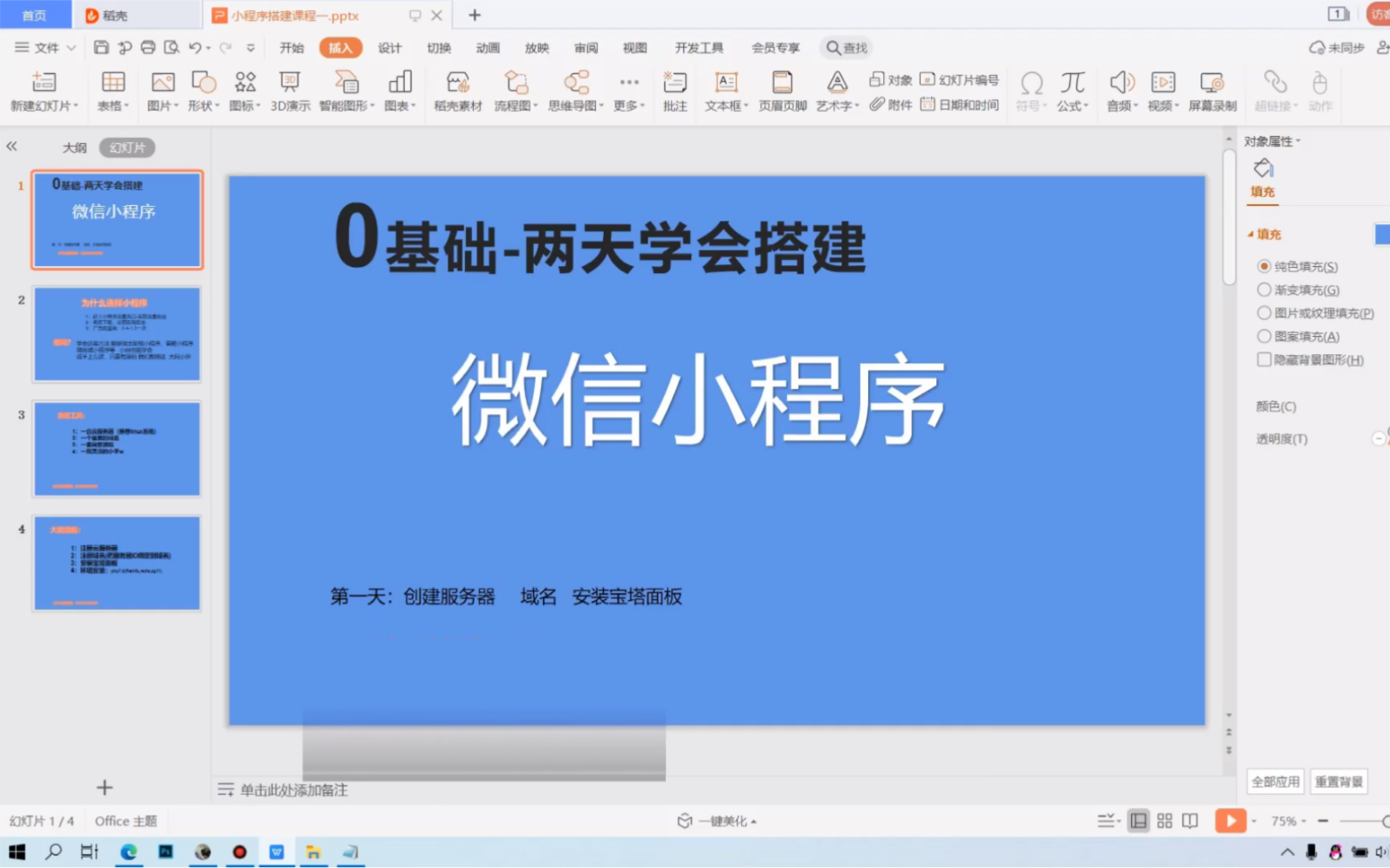Viewport: 1390px width, 868px height.
Task: Click the 3D演示 icon
Action: tap(290, 91)
